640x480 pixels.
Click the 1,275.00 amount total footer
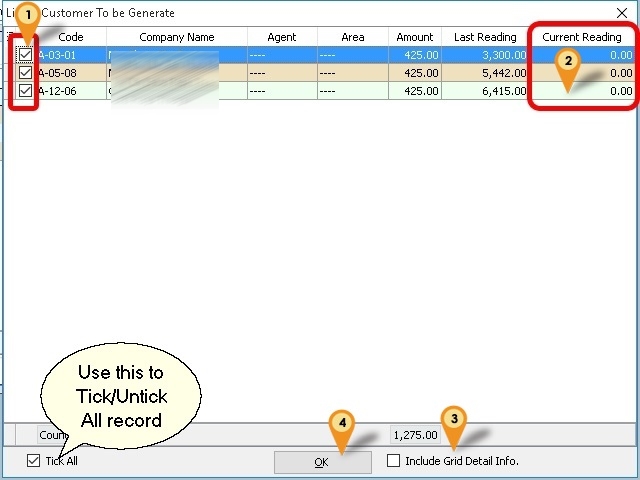point(412,435)
